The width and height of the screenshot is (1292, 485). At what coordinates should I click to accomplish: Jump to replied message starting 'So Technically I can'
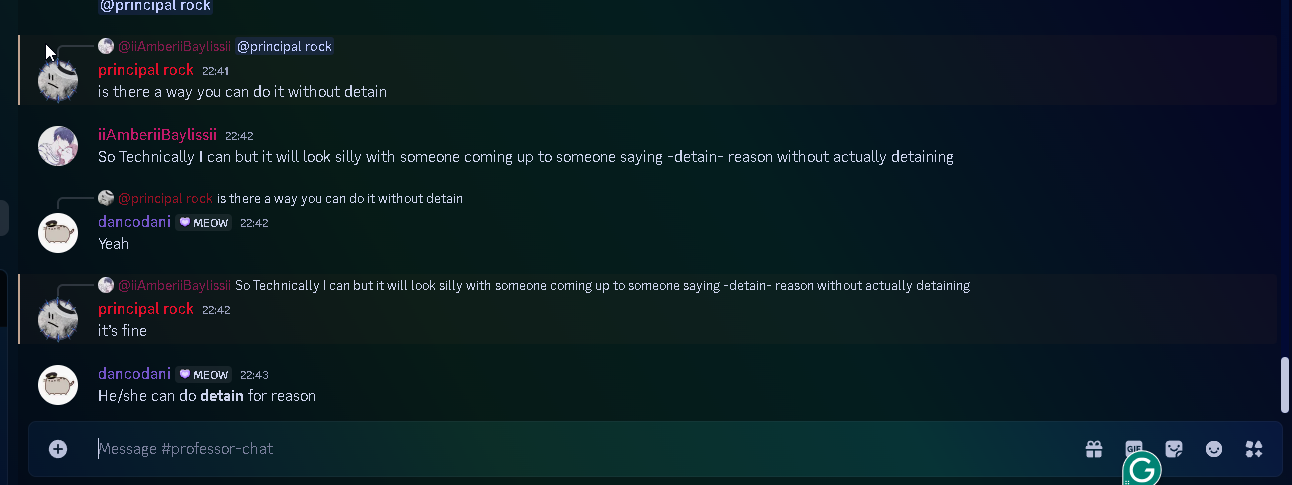(x=602, y=286)
